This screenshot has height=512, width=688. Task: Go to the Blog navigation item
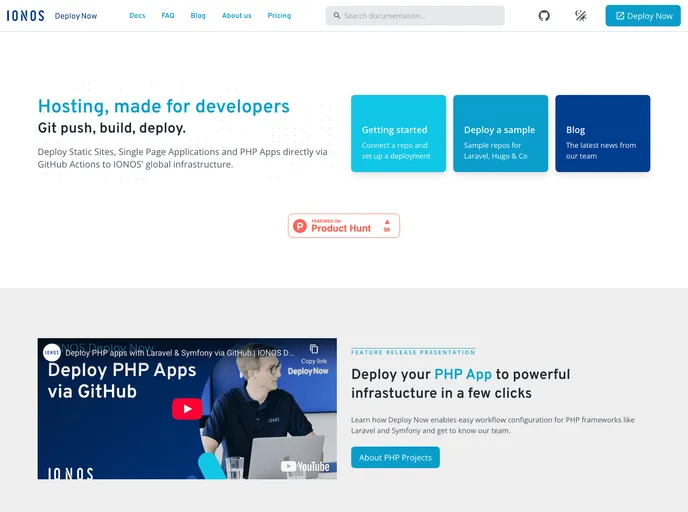pyautogui.click(x=198, y=16)
